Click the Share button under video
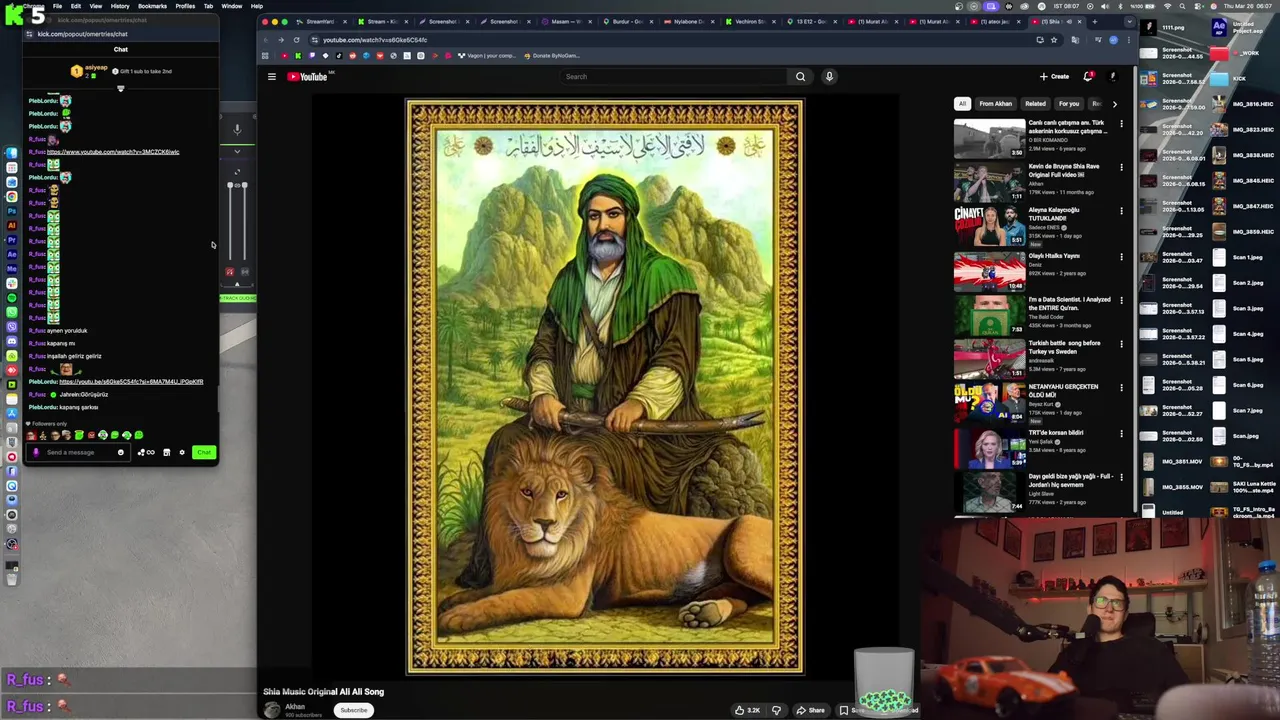 tap(810, 710)
